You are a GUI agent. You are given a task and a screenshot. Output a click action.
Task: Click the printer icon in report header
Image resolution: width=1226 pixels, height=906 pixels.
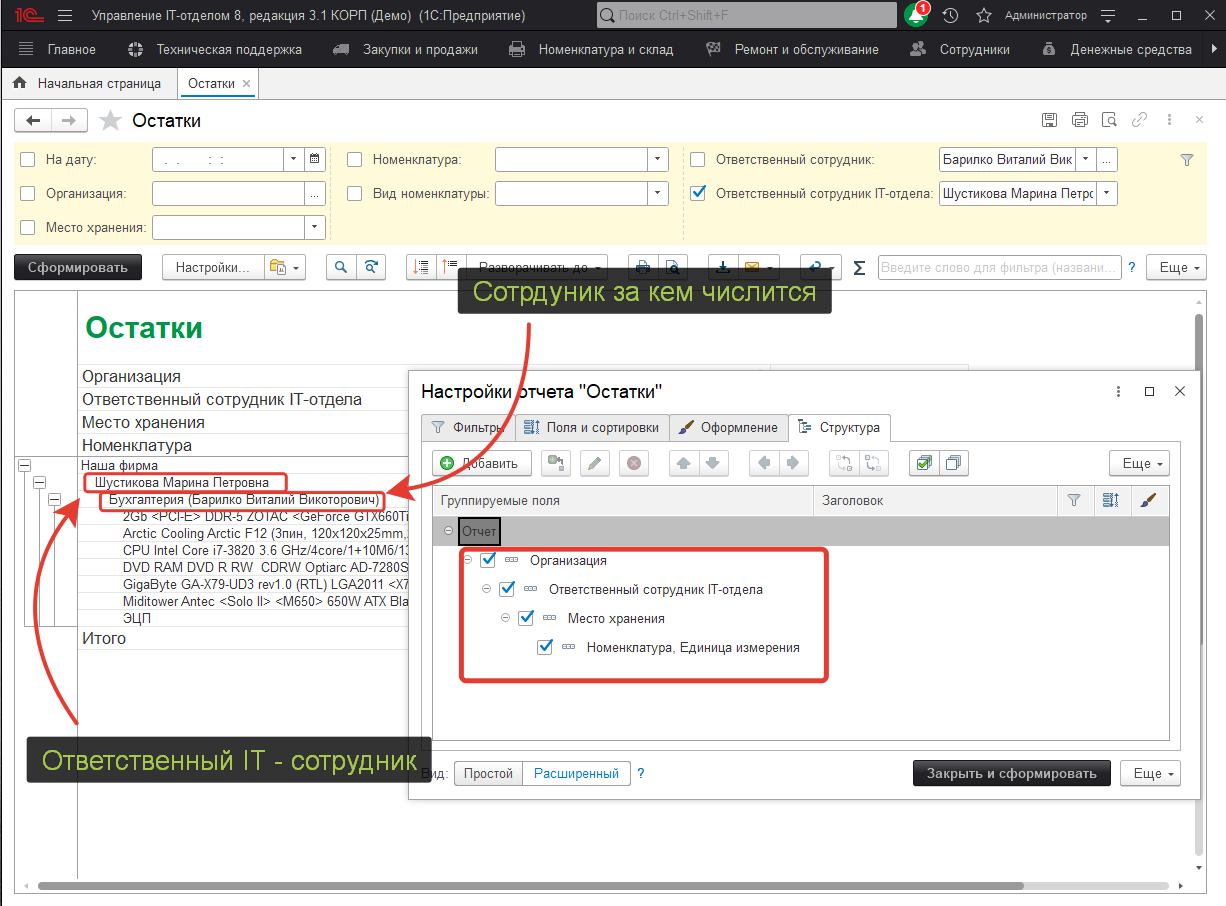(1079, 120)
